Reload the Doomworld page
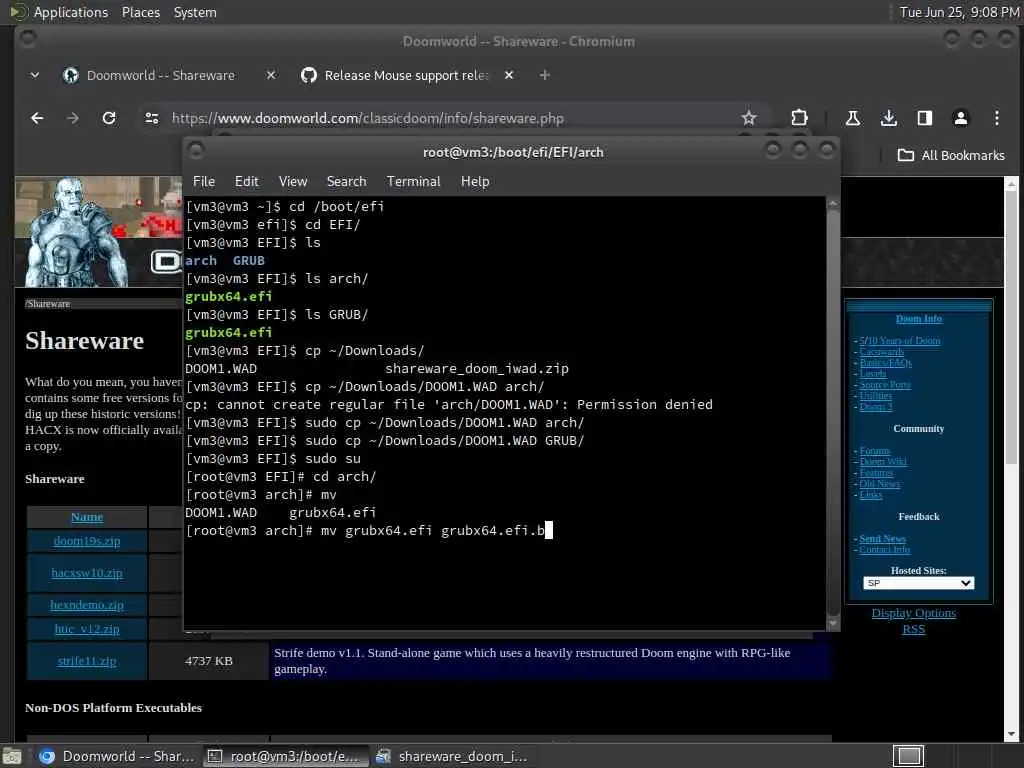The image size is (1024, 768). click(109, 118)
